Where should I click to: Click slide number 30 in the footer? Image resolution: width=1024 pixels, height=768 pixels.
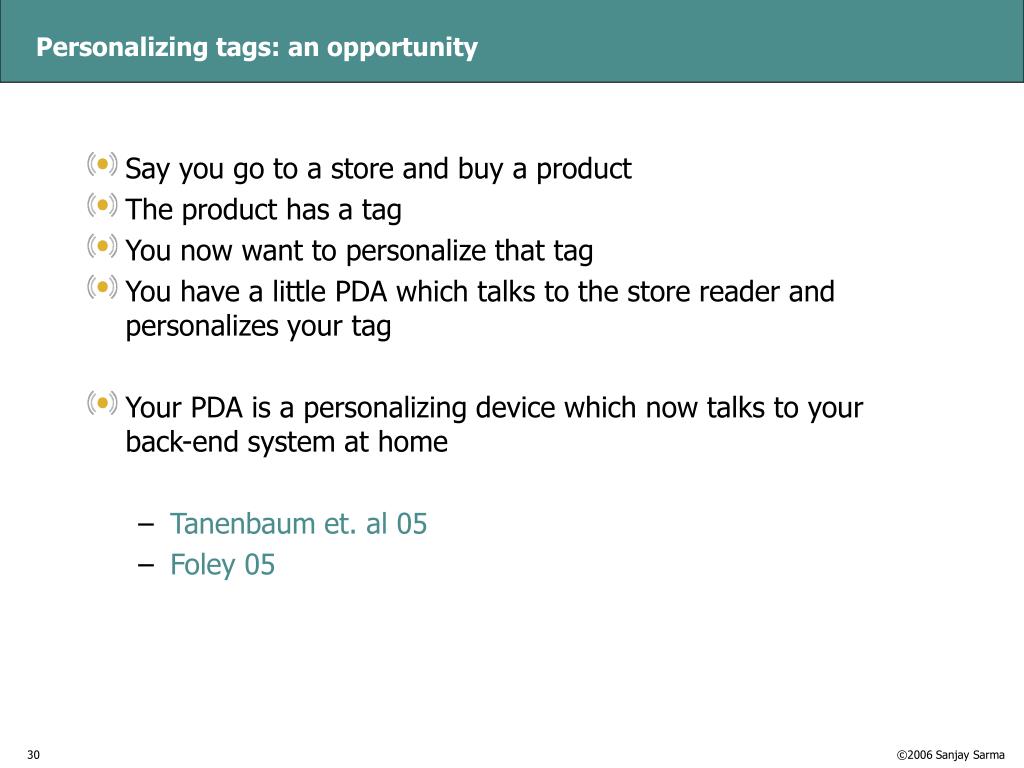pyautogui.click(x=33, y=754)
